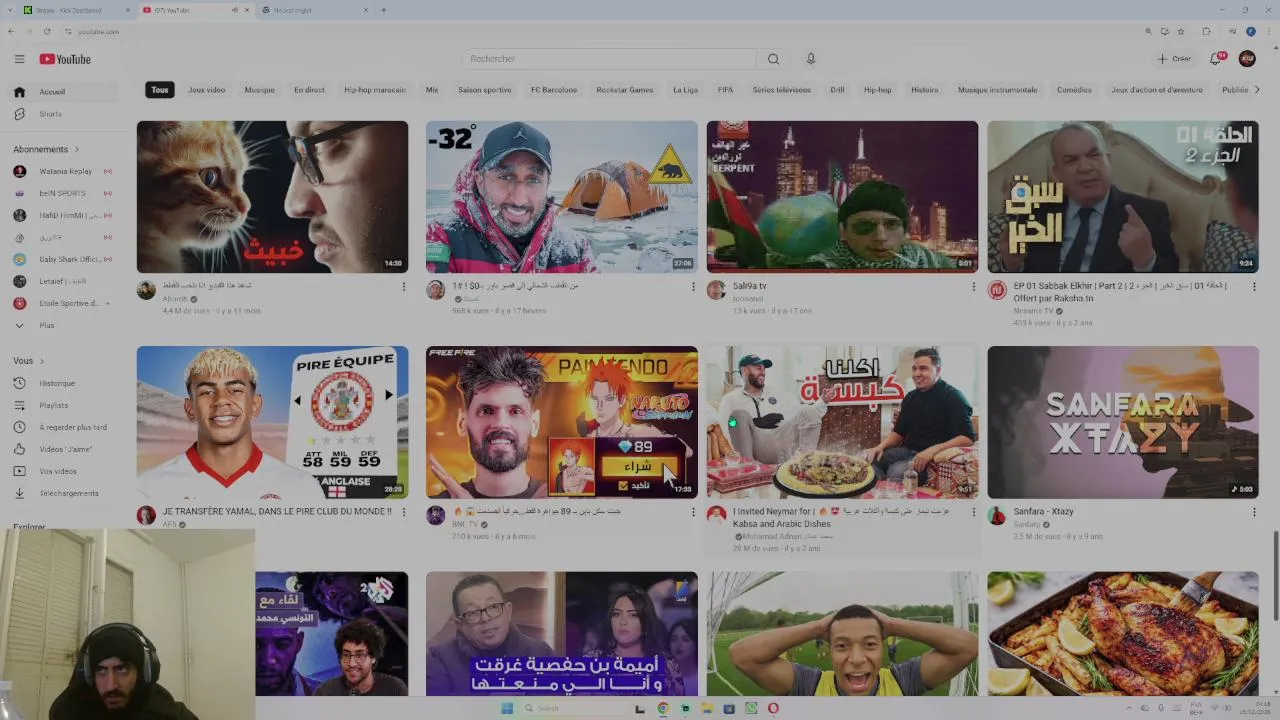This screenshot has width=1280, height=720.
Task: Select the La Liga filter chip
Action: (x=685, y=90)
